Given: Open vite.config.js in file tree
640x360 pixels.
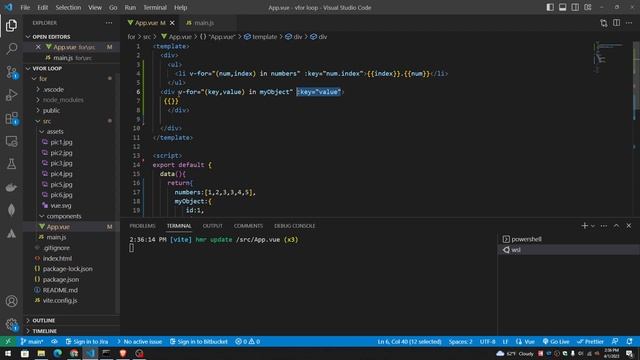Looking at the screenshot, I should 60,300.
